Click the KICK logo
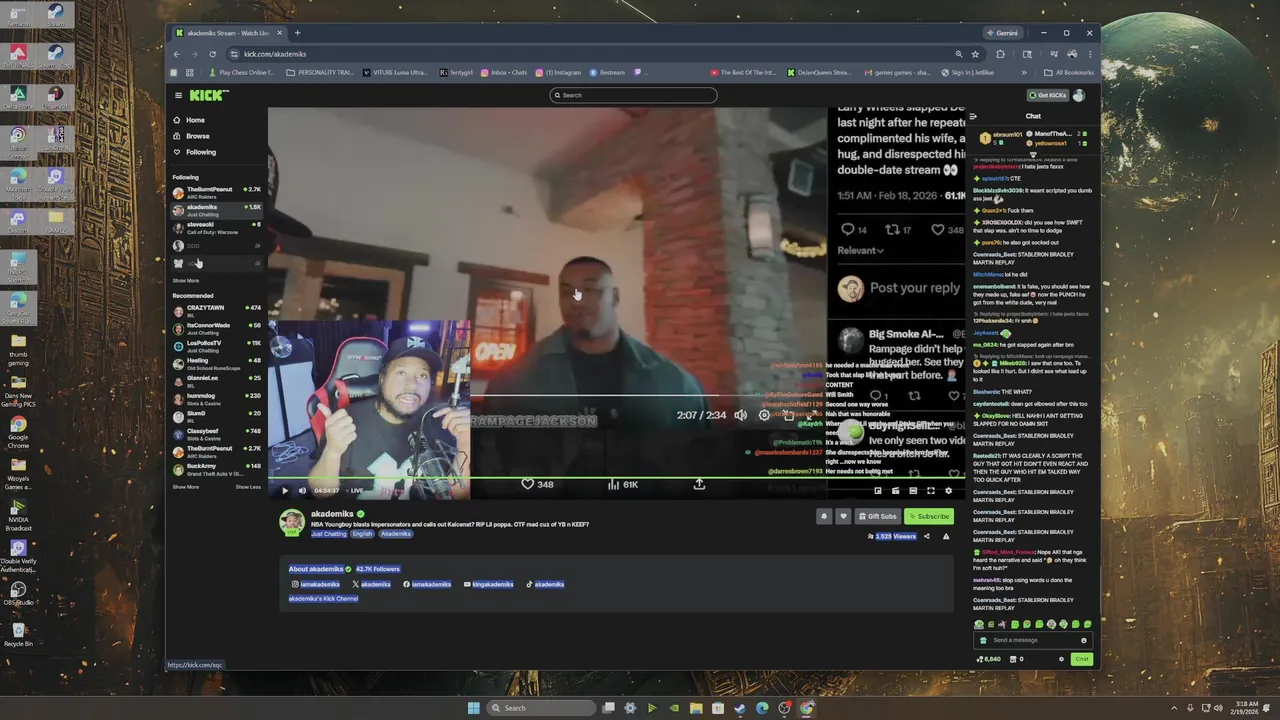Image resolution: width=1280 pixels, height=720 pixels. (x=209, y=95)
